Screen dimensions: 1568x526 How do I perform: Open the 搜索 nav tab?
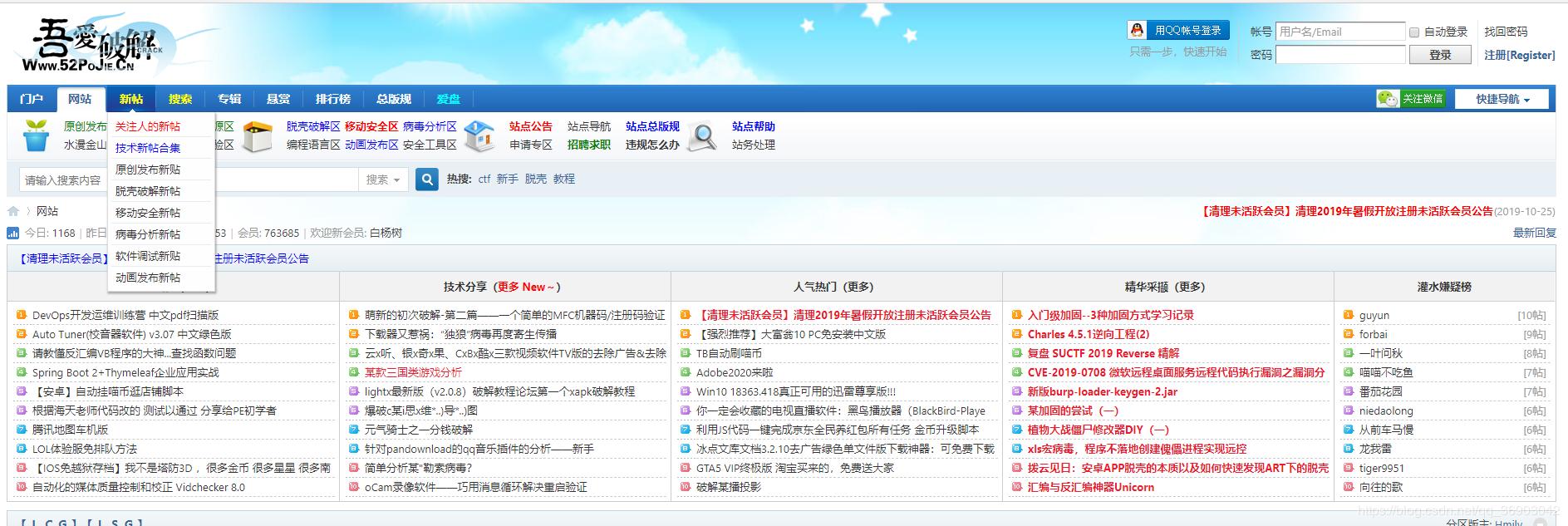(x=180, y=99)
